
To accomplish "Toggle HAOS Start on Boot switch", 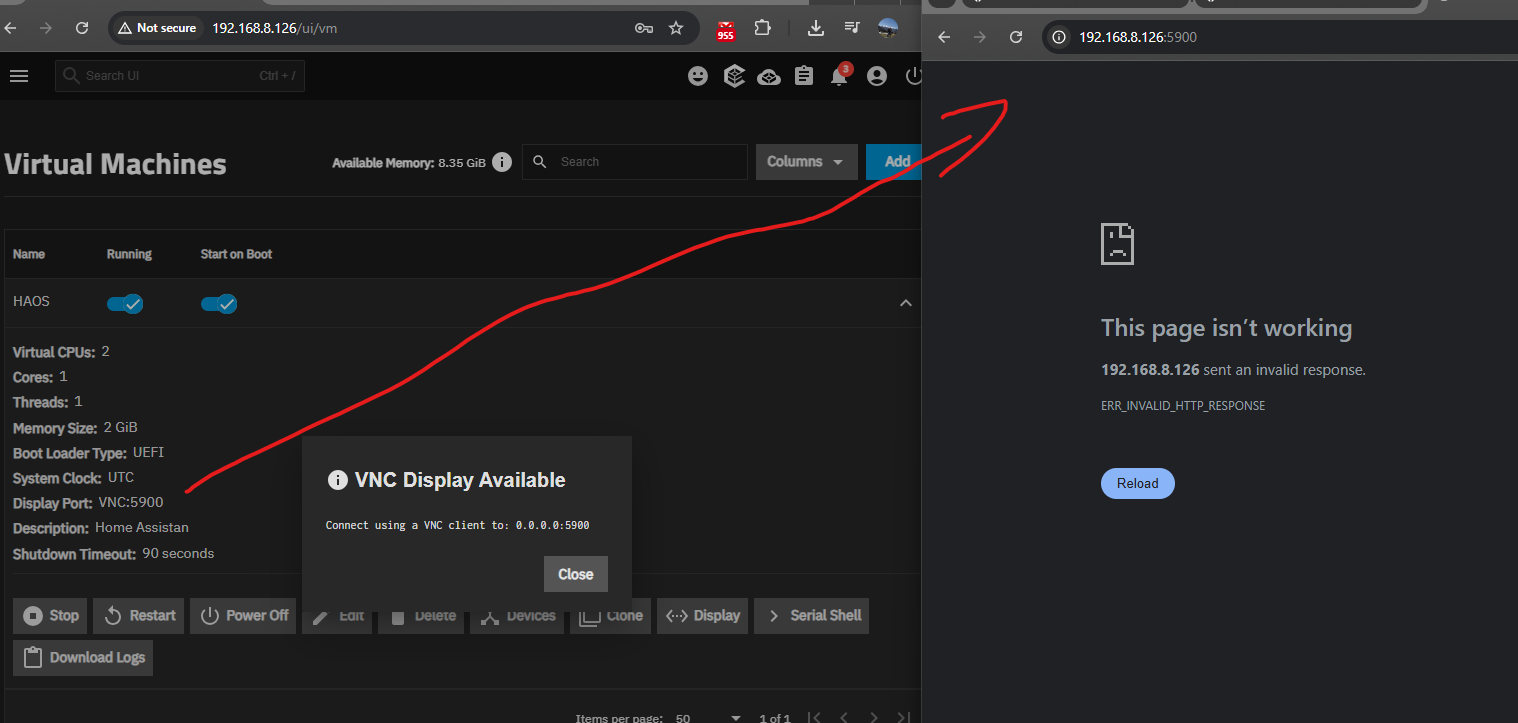I will [219, 303].
